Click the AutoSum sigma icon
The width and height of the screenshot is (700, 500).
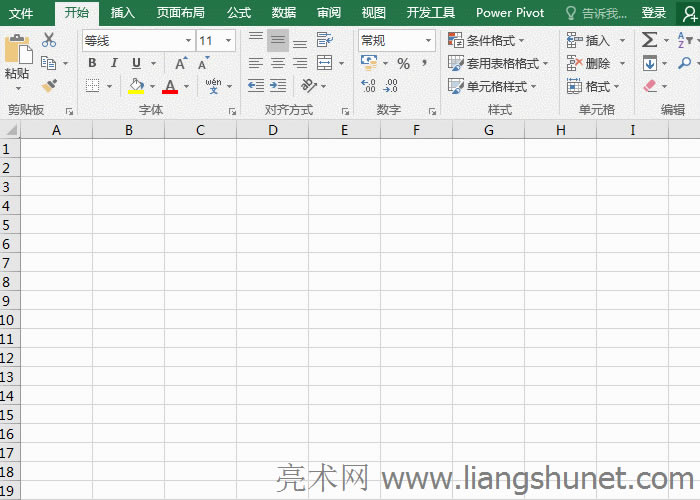point(650,40)
